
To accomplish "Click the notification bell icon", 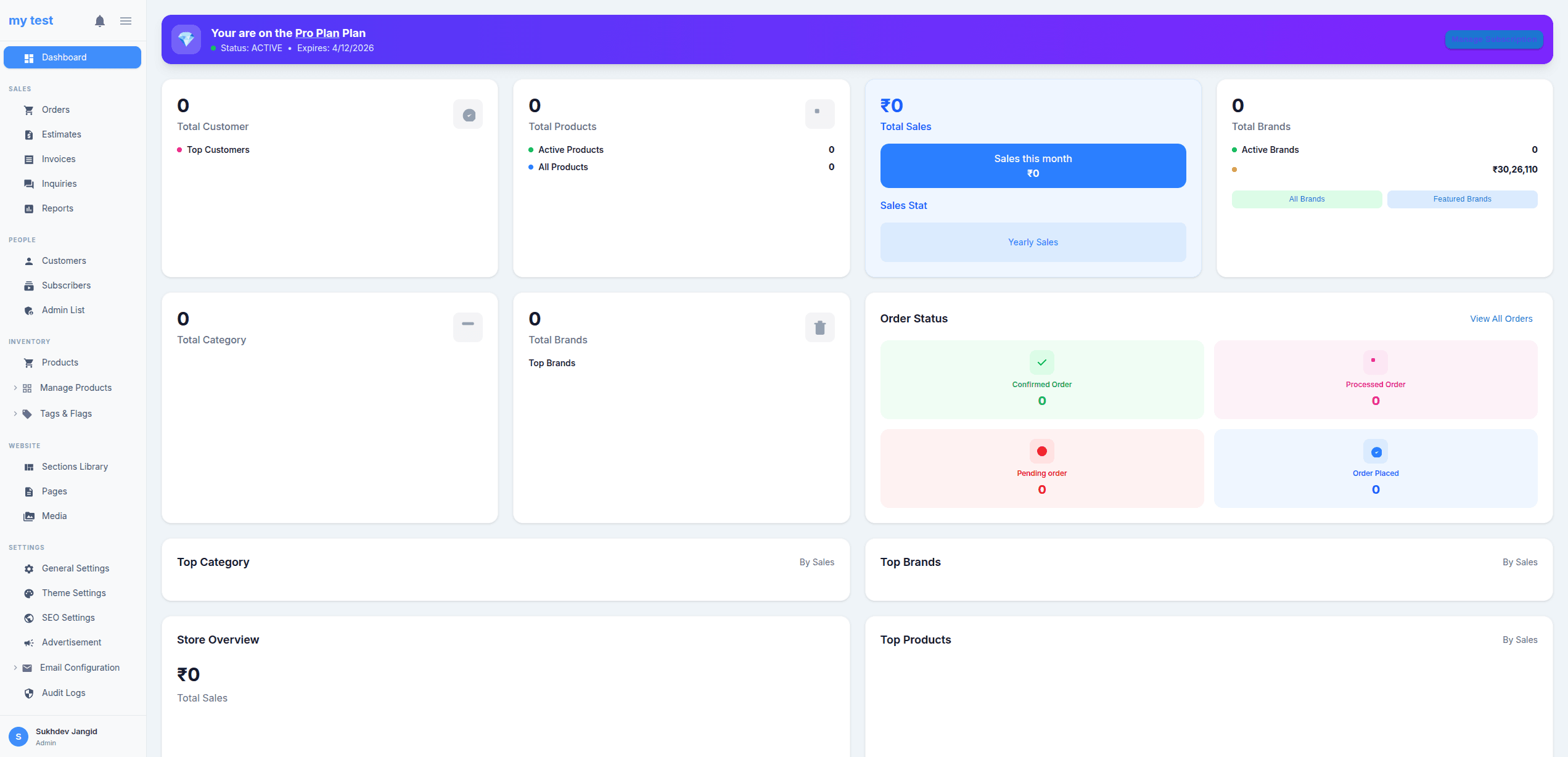I will (x=99, y=20).
